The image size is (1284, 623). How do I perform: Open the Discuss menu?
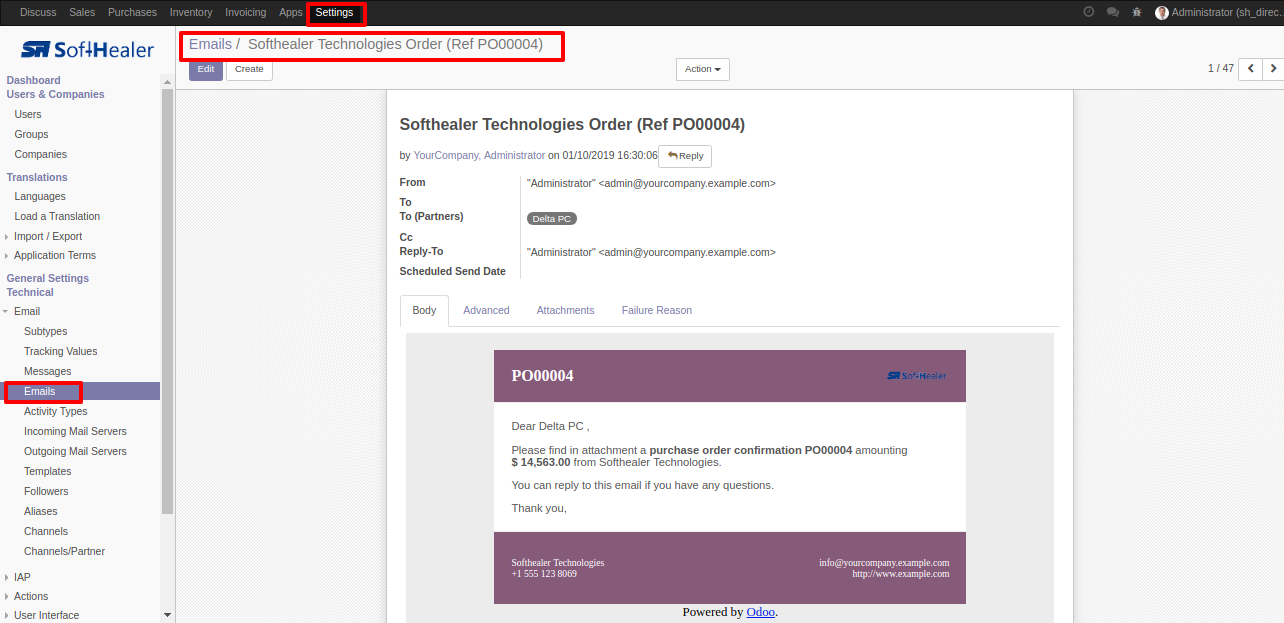38,12
